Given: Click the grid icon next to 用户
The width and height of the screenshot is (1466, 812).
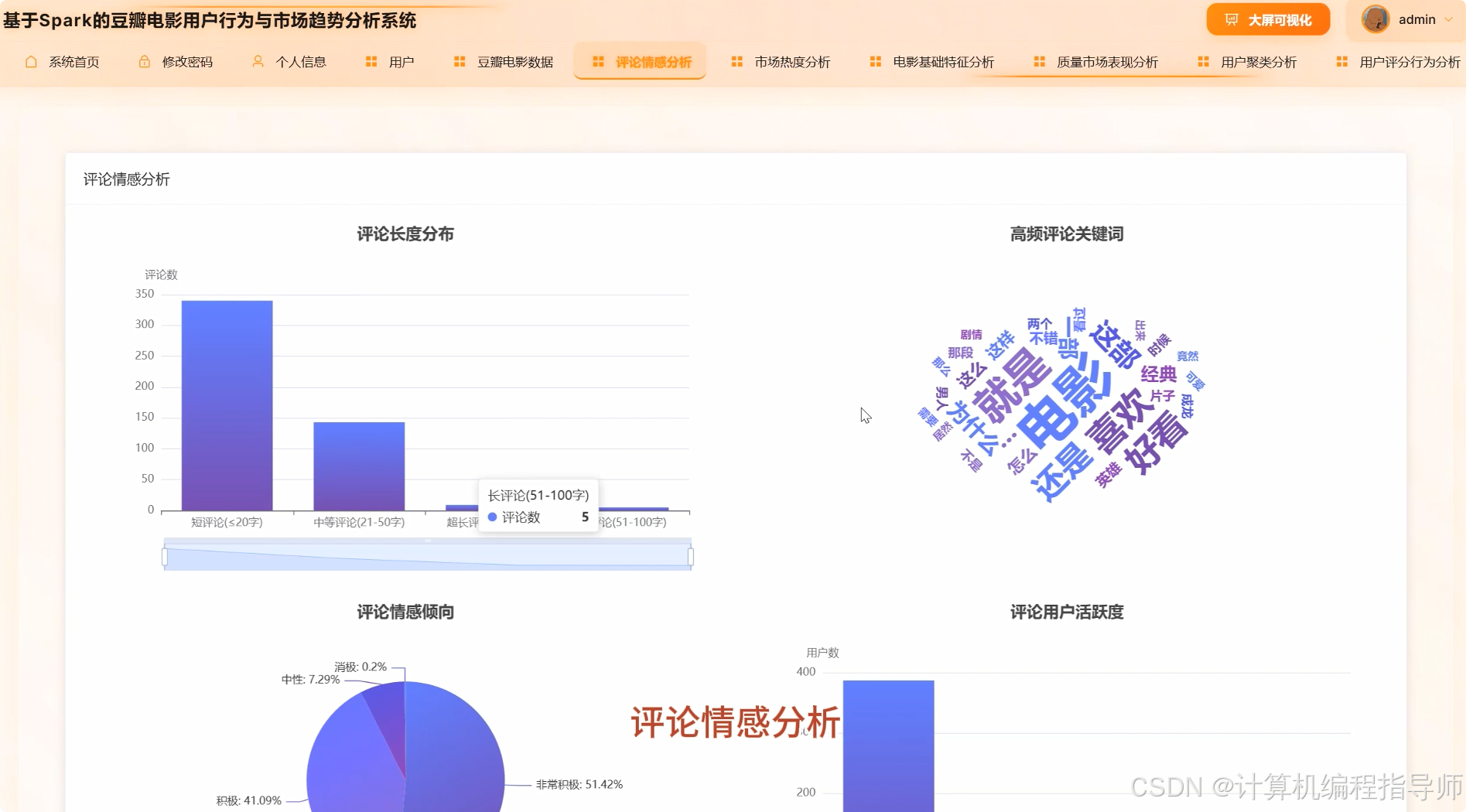Looking at the screenshot, I should 370,61.
